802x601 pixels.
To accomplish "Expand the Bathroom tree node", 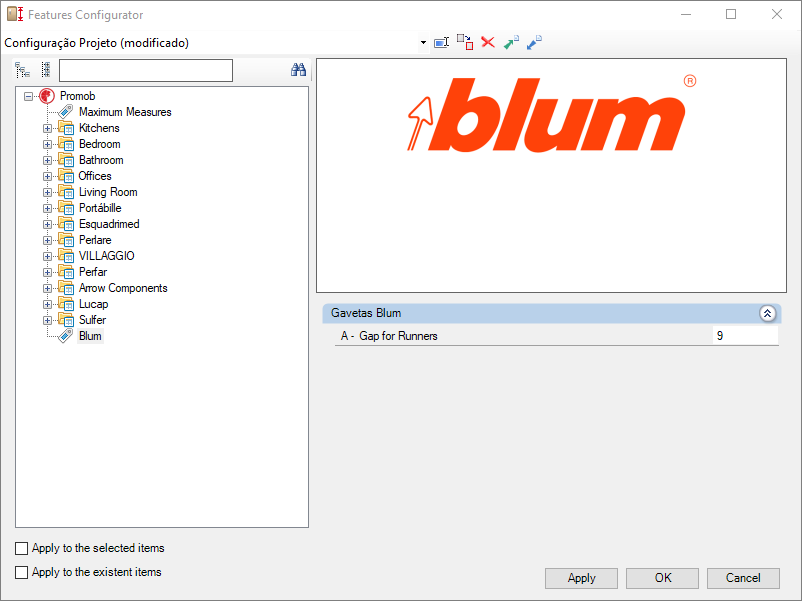I will [x=47, y=160].
